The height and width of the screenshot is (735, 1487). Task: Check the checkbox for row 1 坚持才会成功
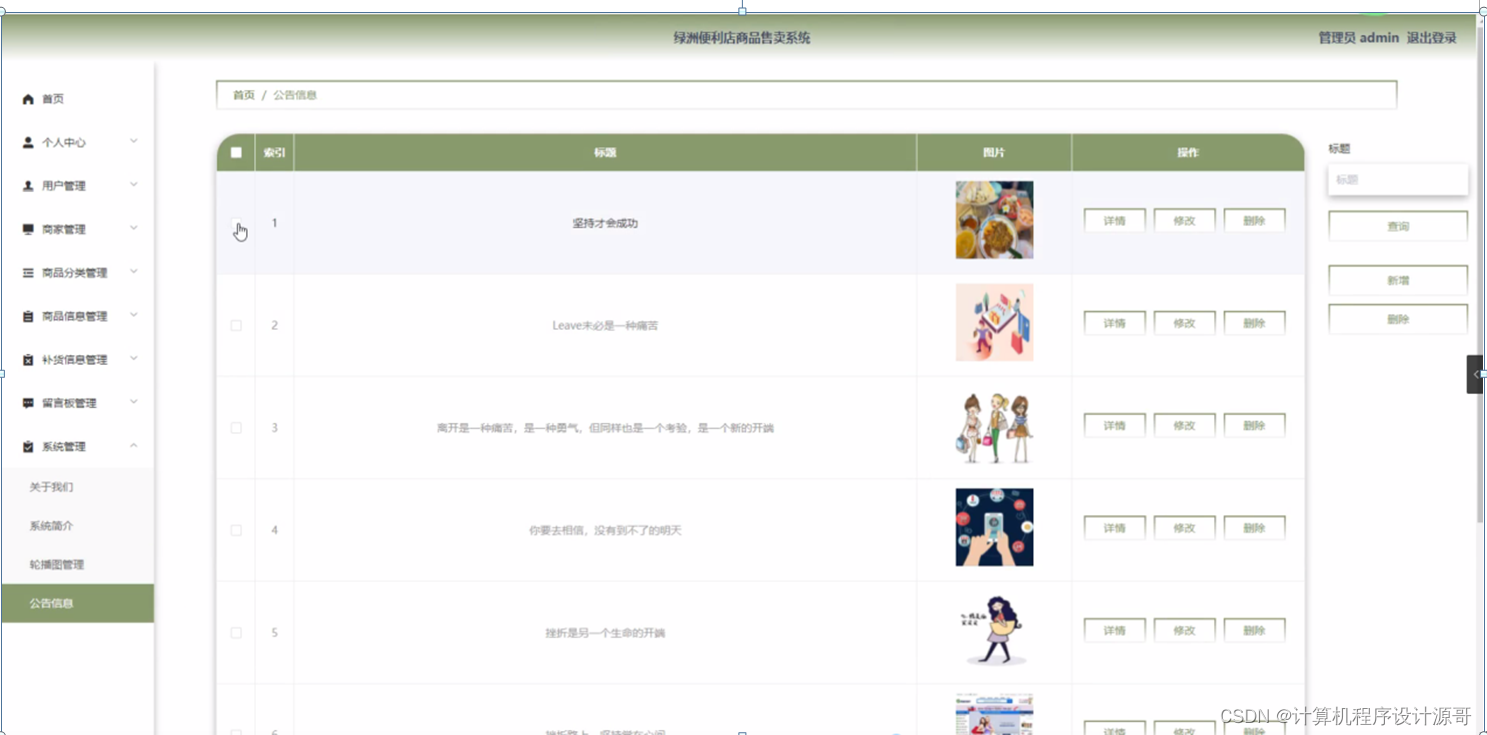[236, 223]
